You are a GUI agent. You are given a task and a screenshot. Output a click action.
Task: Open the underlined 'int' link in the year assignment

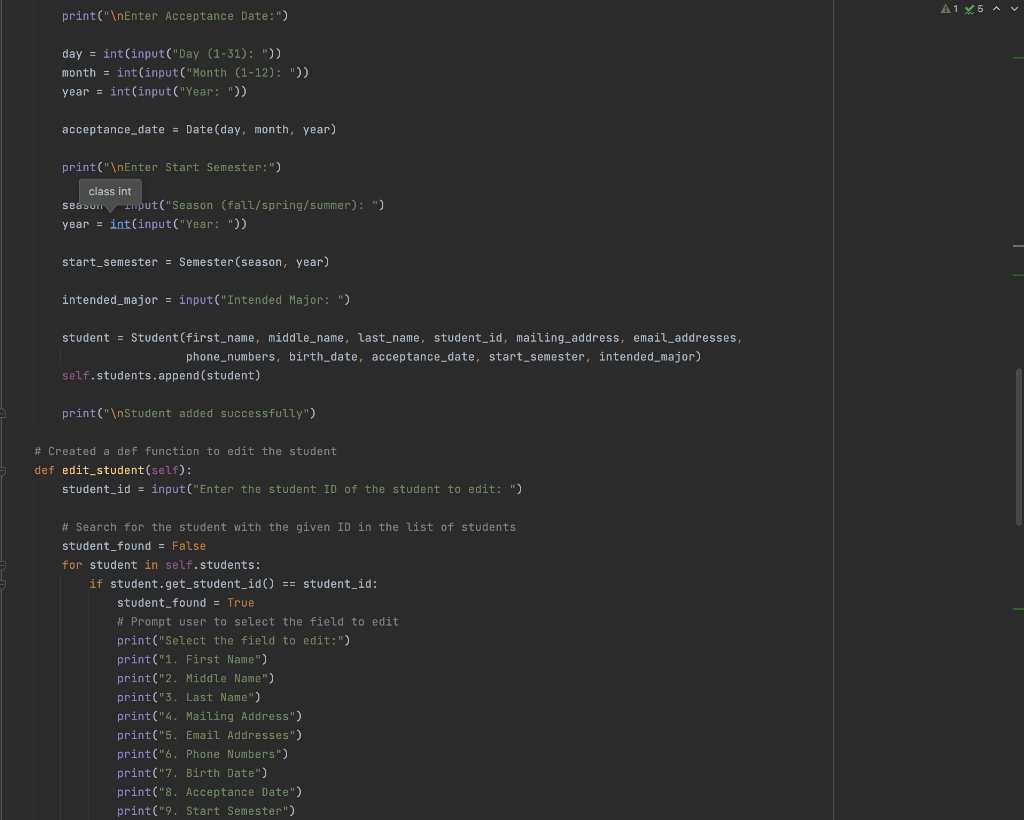[120, 224]
